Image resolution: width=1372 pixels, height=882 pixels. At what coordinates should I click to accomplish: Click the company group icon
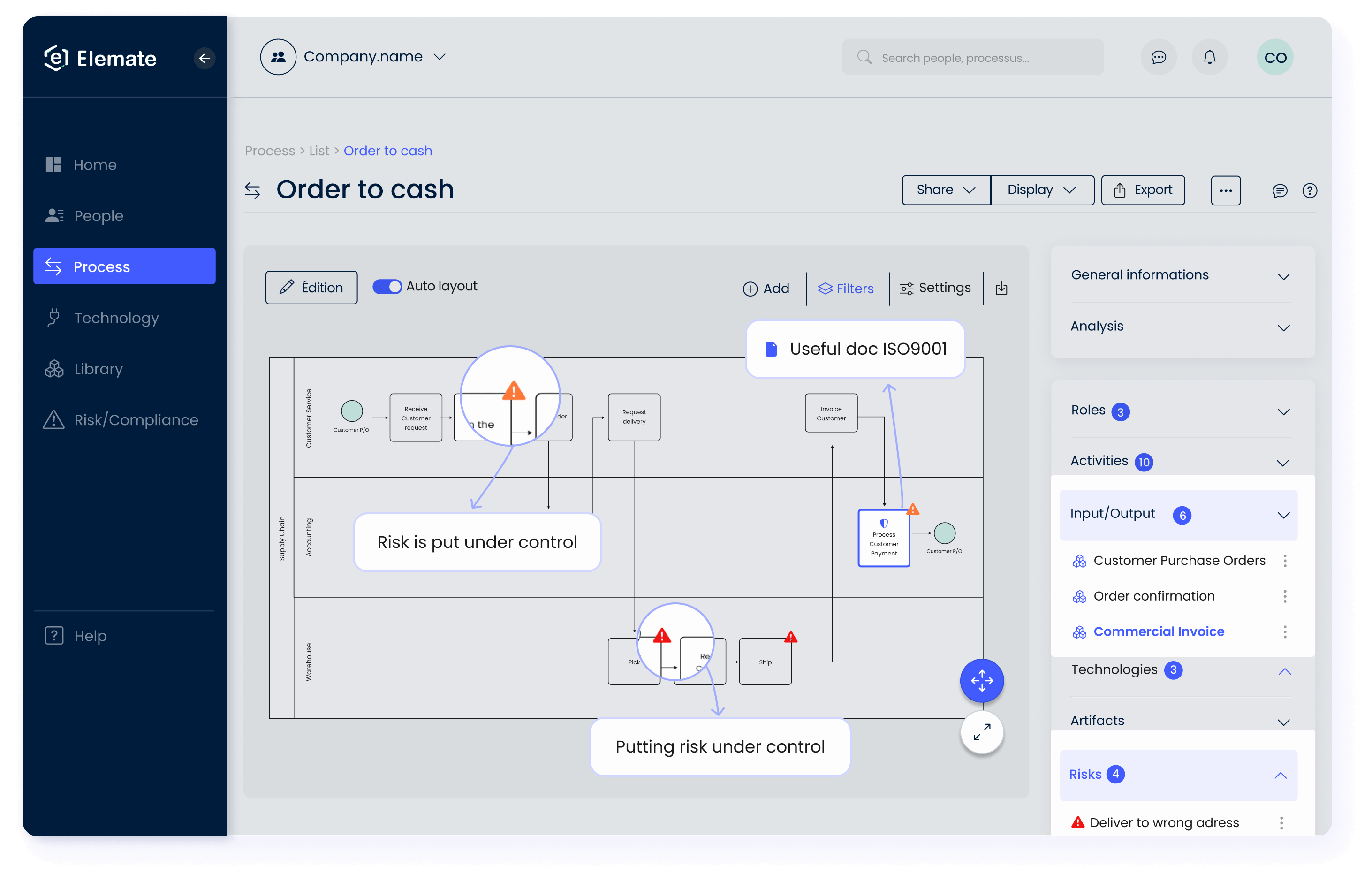tap(278, 57)
